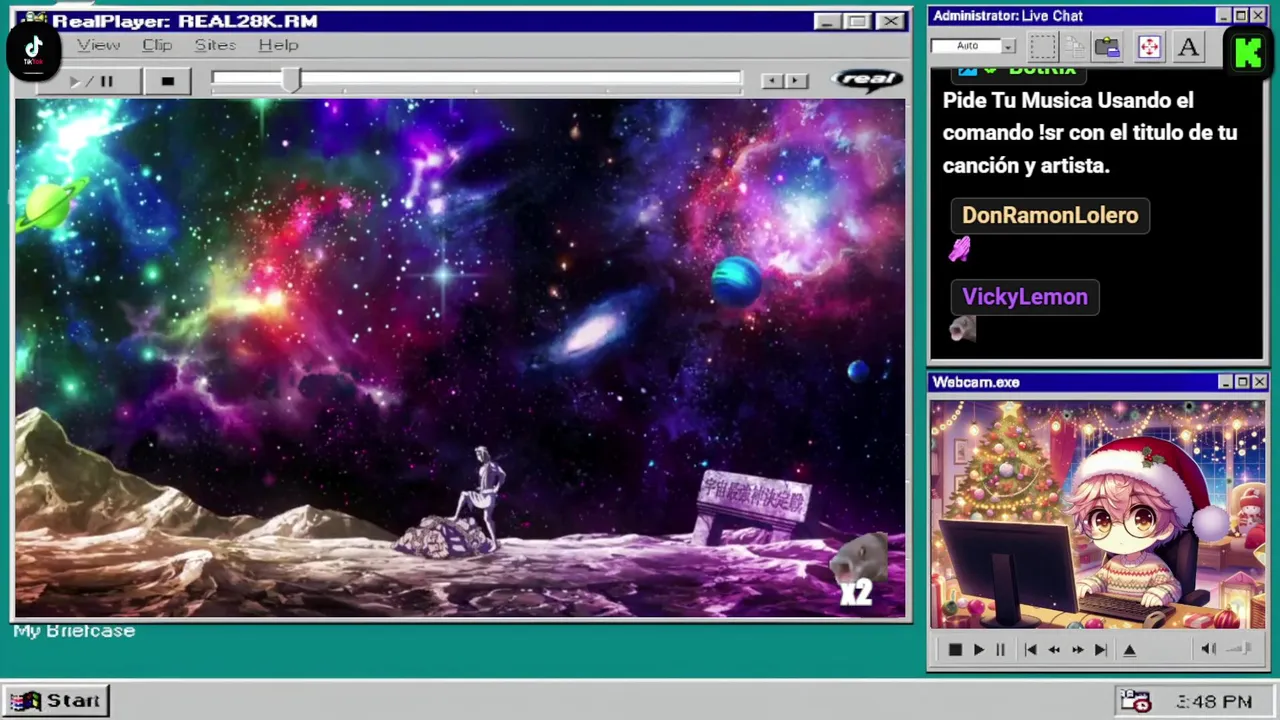Open the Help menu in RealPlayer
Image resolution: width=1280 pixels, height=720 pixels.
tap(278, 45)
